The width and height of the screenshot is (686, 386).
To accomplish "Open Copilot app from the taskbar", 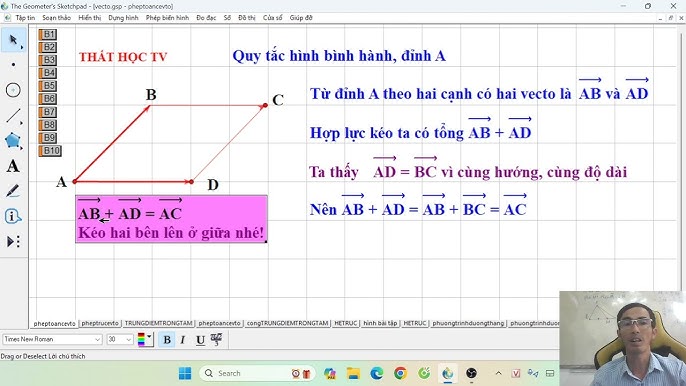I will pos(330,373).
